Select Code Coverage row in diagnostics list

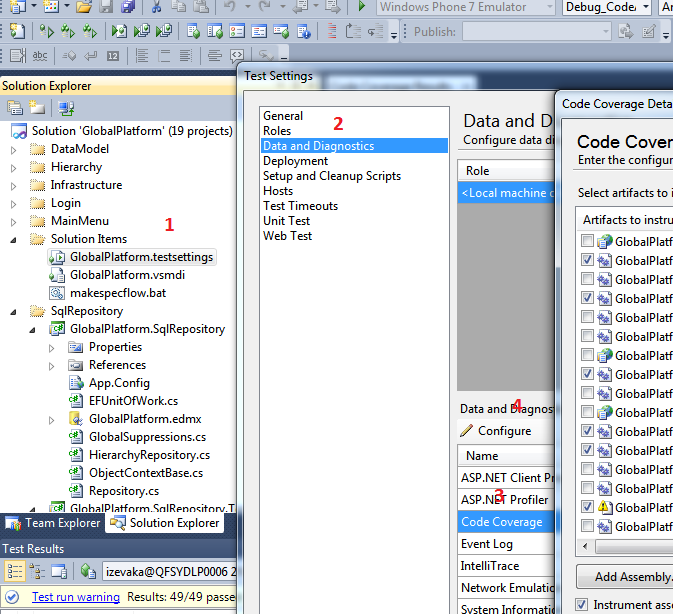[506, 522]
